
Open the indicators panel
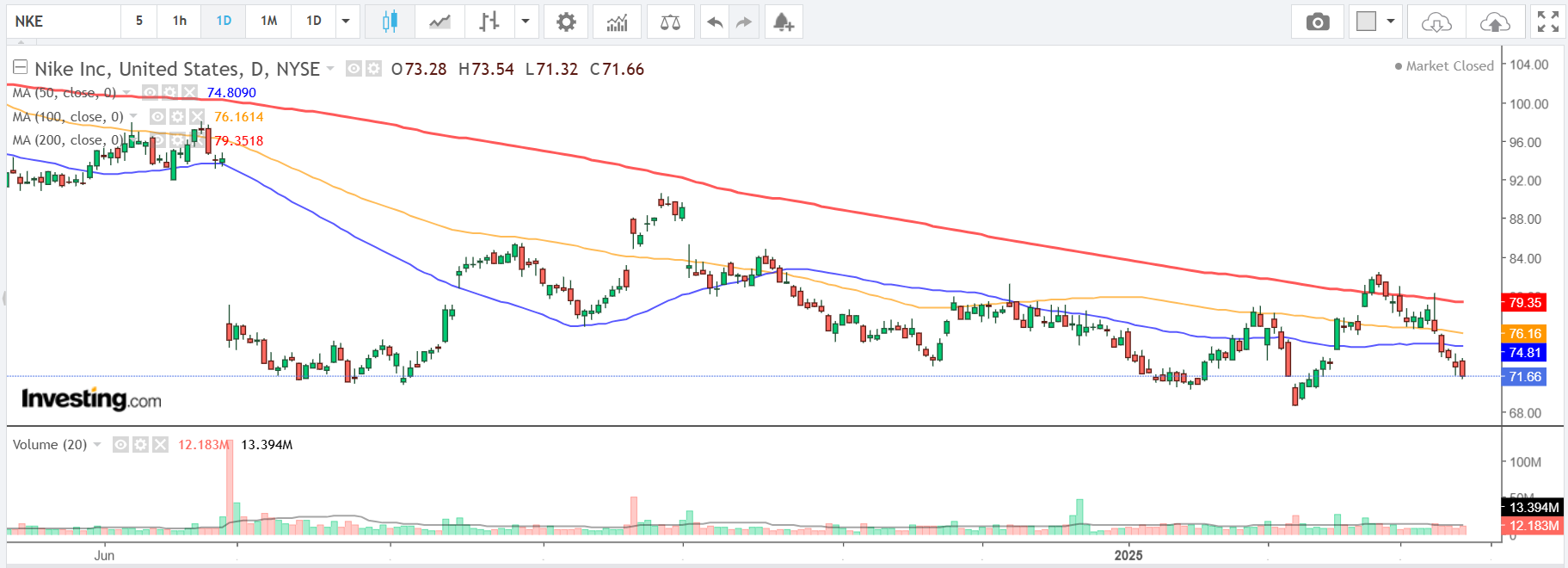617,22
